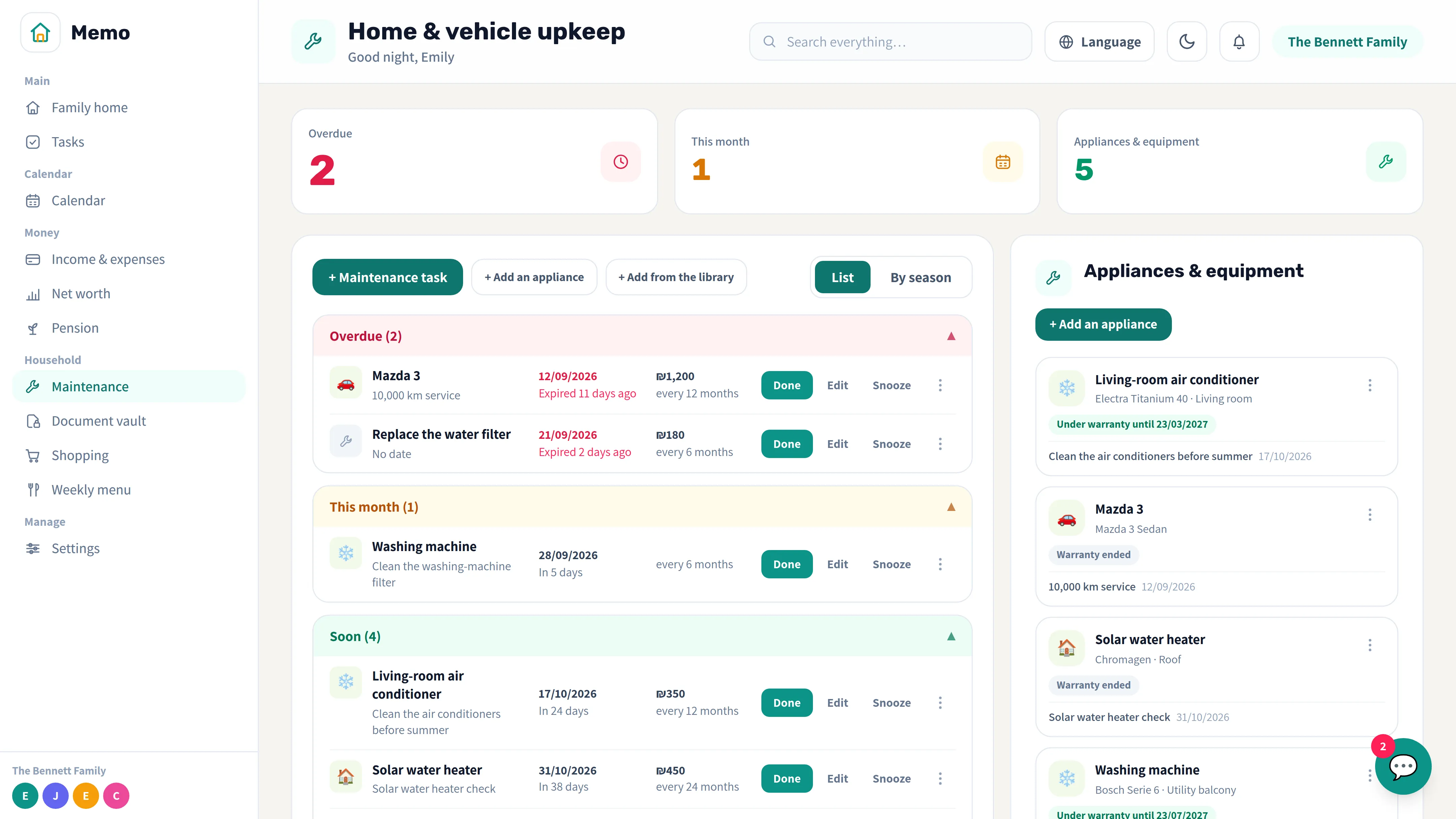Open Weekly menu in sidebar
The height and width of the screenshot is (819, 1456).
coord(129,489)
